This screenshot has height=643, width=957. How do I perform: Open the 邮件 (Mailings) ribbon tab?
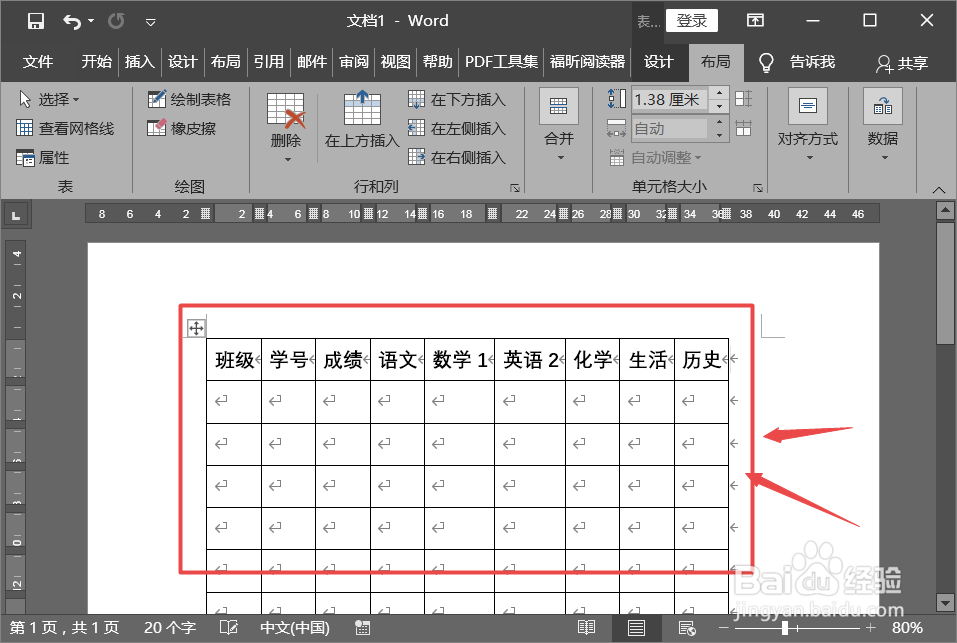click(311, 62)
